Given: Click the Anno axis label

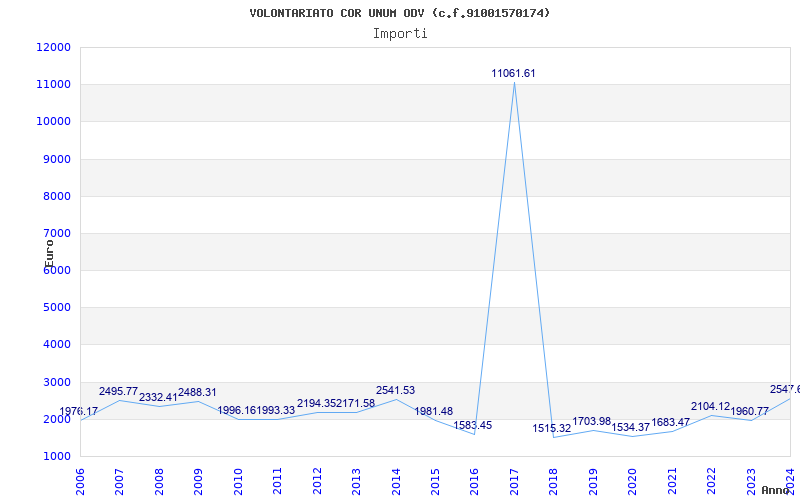Looking at the screenshot, I should (776, 490).
